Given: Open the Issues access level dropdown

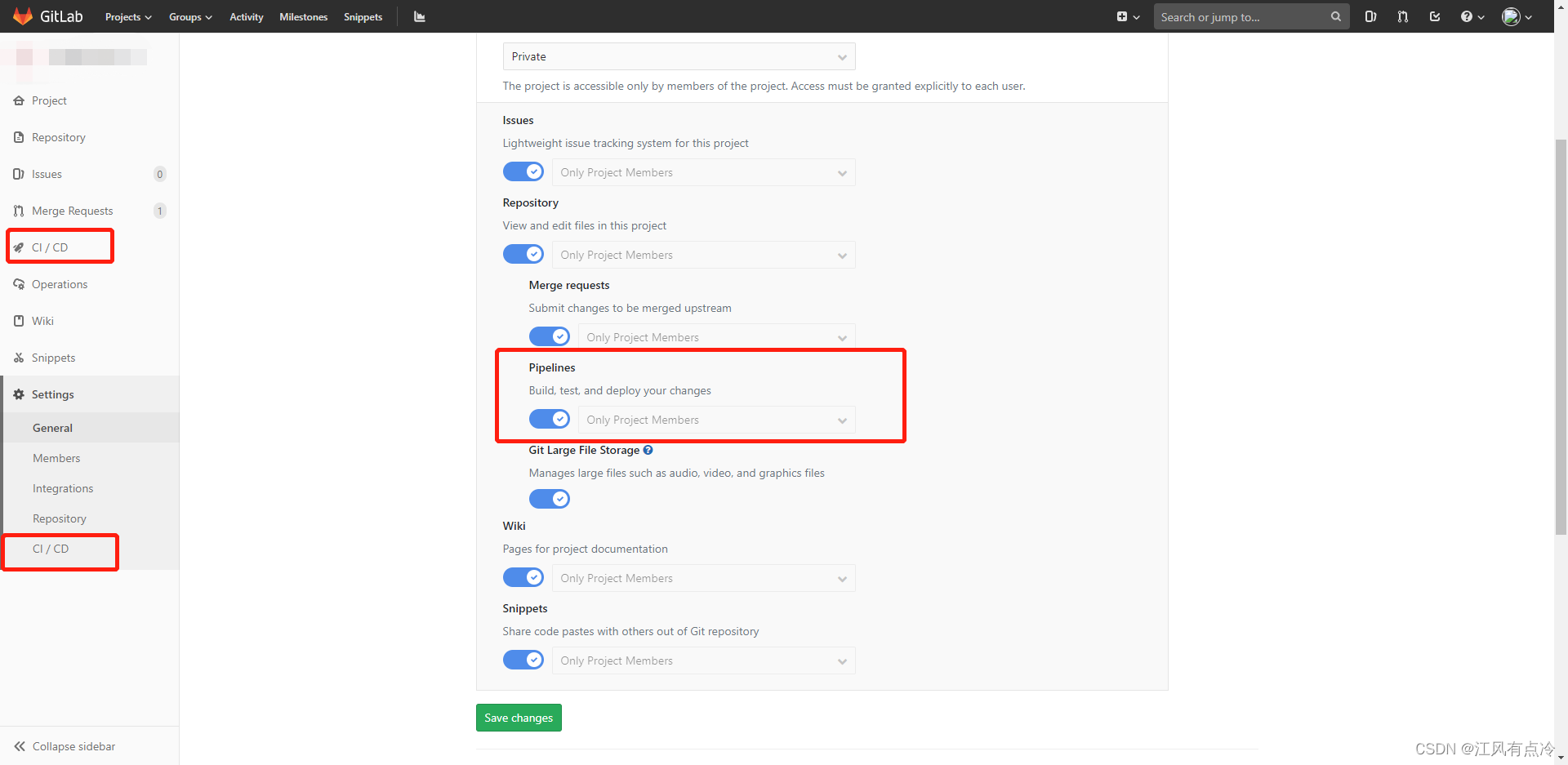Looking at the screenshot, I should 704,172.
